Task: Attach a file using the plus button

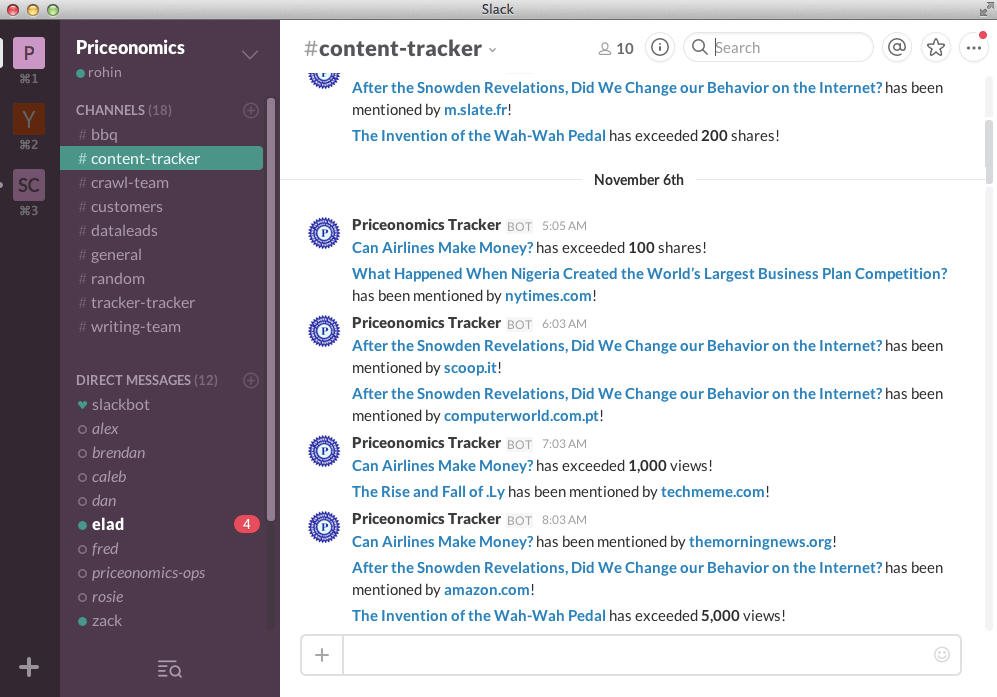Action: (321, 654)
